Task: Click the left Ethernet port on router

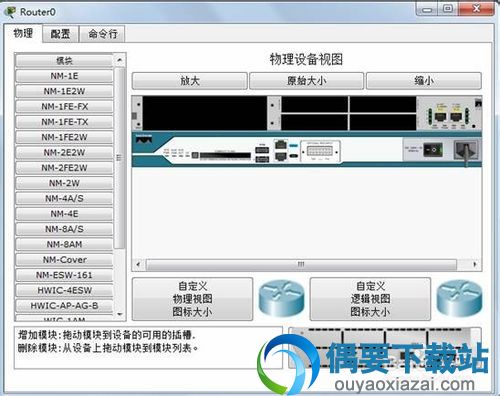Action: (x=440, y=117)
